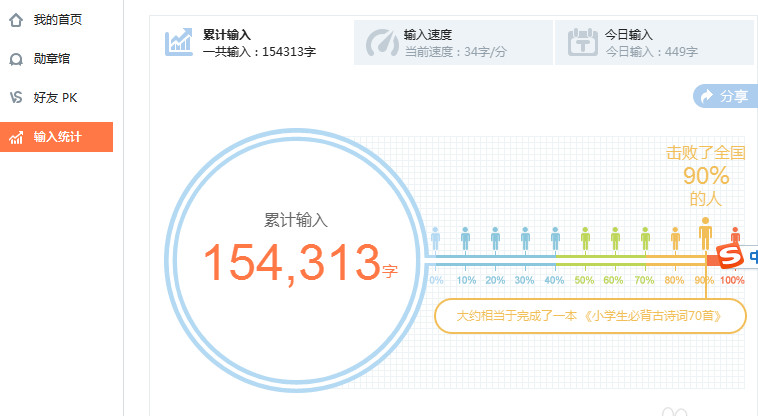
Task: Open 我的首页 home page in sidebar
Action: 57,20
